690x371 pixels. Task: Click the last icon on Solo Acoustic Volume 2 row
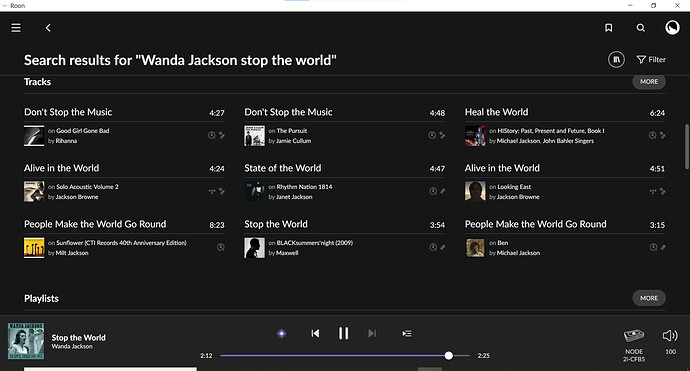pyautogui.click(x=222, y=191)
